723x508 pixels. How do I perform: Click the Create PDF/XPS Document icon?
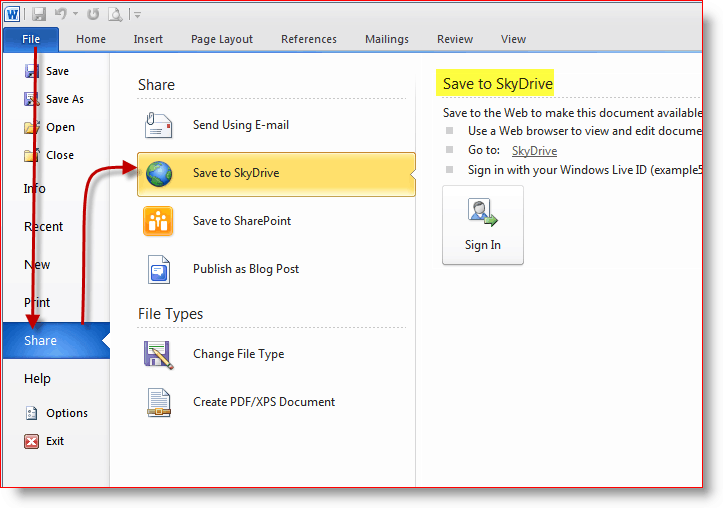pos(159,402)
